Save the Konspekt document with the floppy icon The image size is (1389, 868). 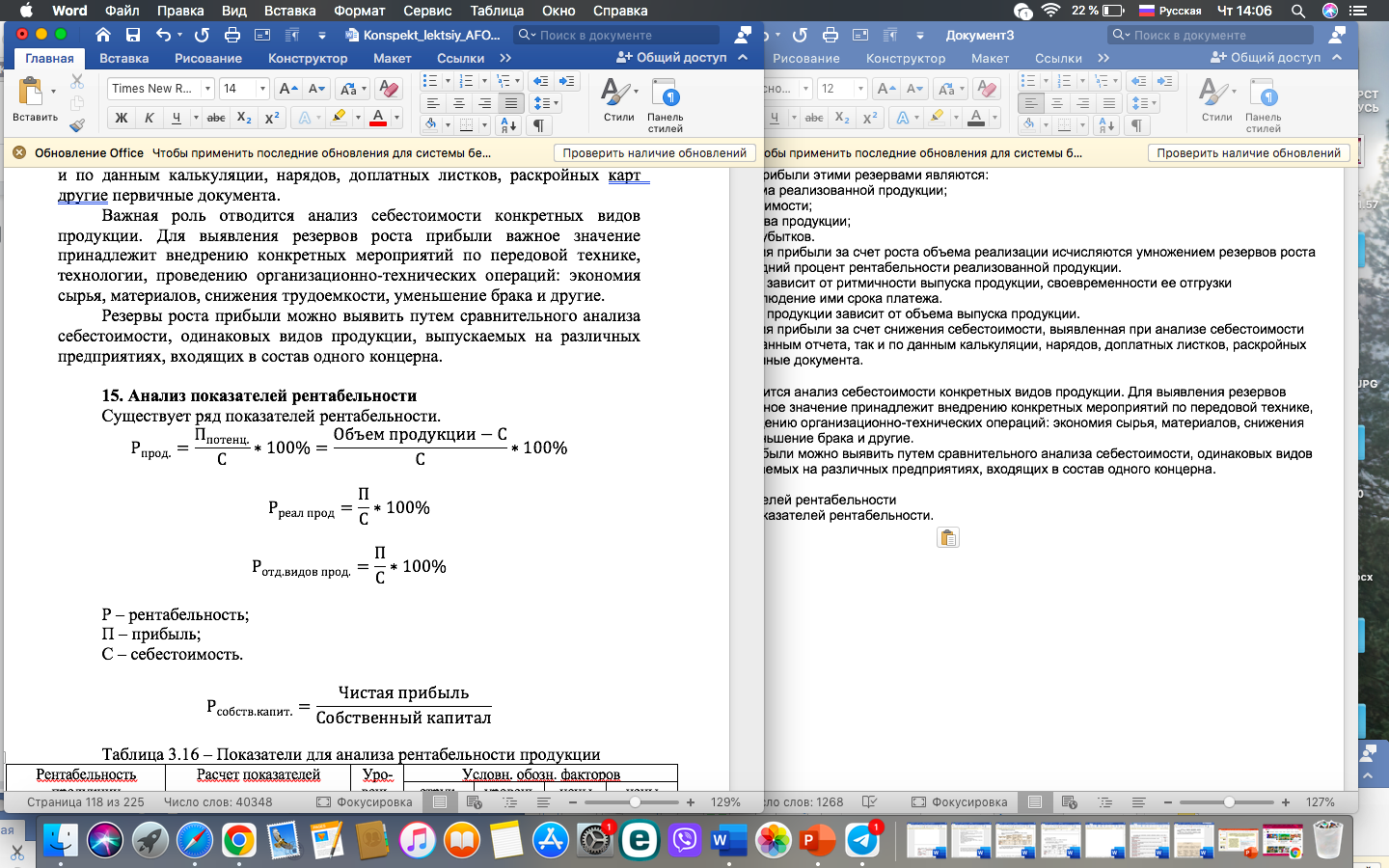point(133,35)
